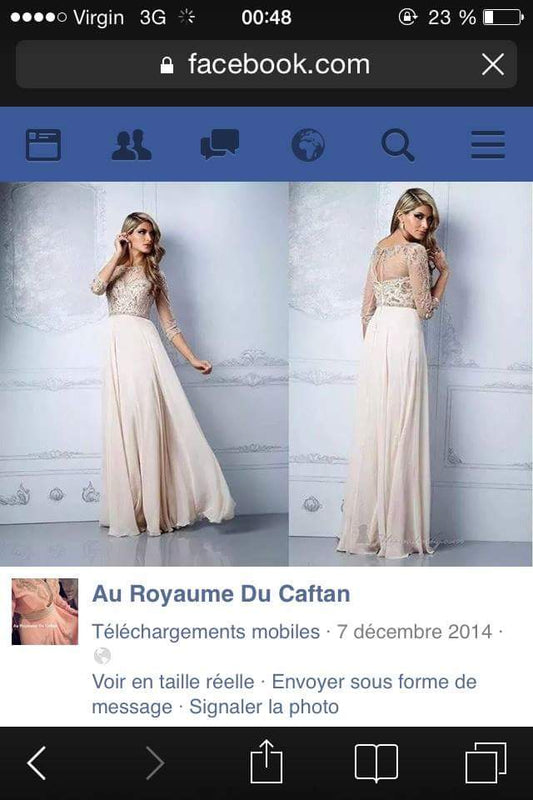Click Signaler la photo link

(264, 707)
